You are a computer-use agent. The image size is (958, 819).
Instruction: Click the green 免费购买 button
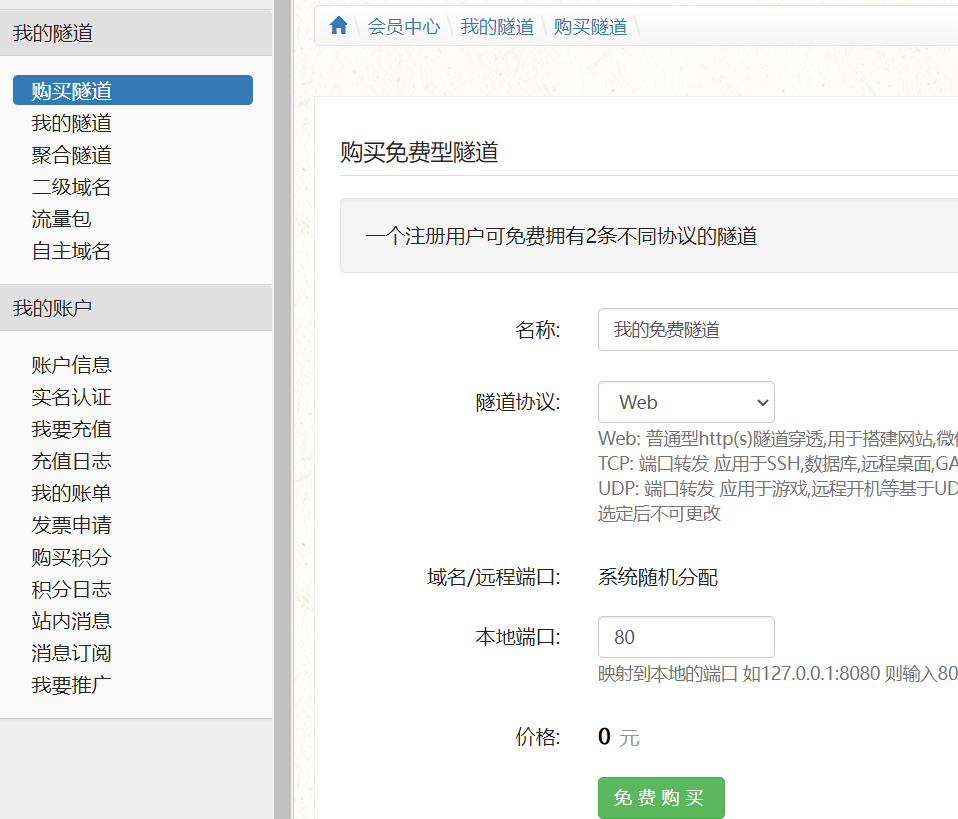pyautogui.click(x=661, y=798)
